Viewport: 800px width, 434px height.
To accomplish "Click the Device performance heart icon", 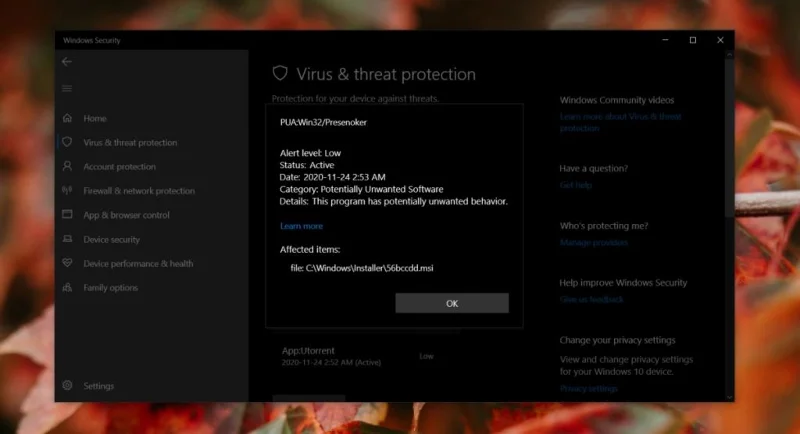I will coord(67,263).
